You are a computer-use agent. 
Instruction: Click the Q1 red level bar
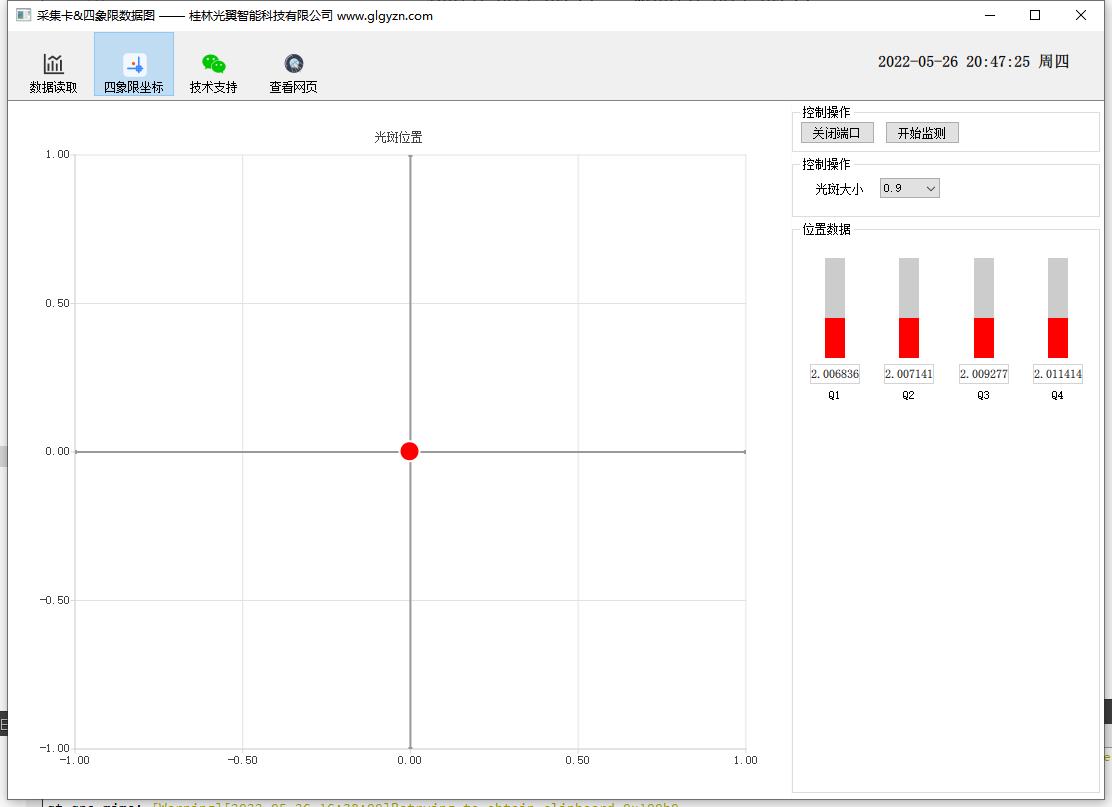[834, 337]
